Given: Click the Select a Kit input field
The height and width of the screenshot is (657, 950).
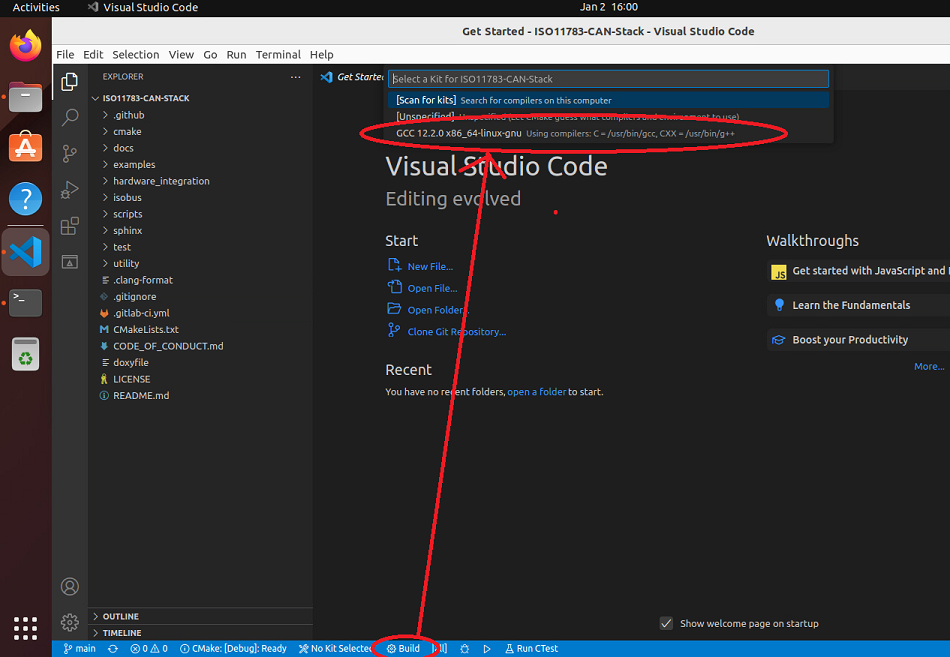Looking at the screenshot, I should tap(608, 79).
